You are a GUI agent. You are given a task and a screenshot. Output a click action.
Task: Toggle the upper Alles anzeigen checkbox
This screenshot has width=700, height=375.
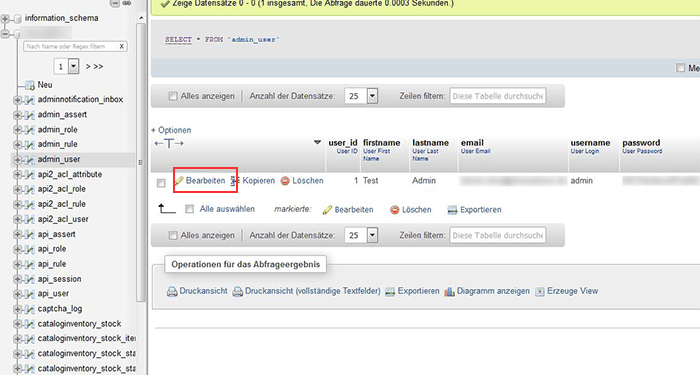(x=173, y=96)
